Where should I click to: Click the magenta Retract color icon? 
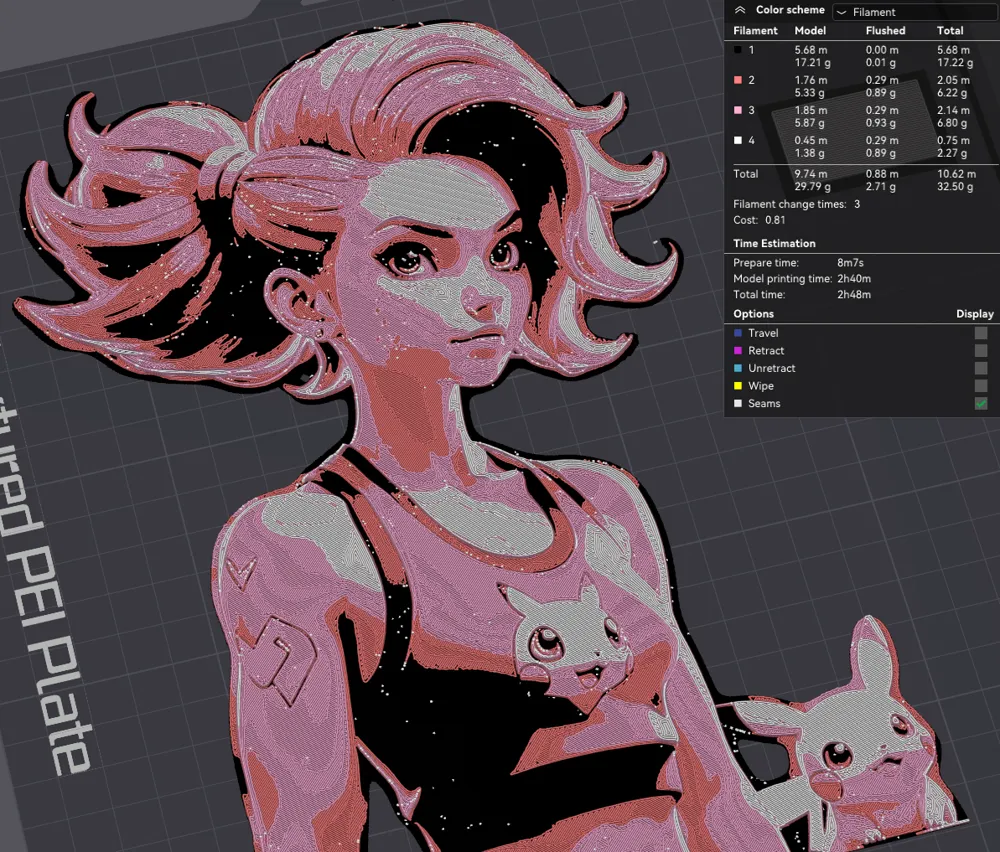pyautogui.click(x=738, y=351)
